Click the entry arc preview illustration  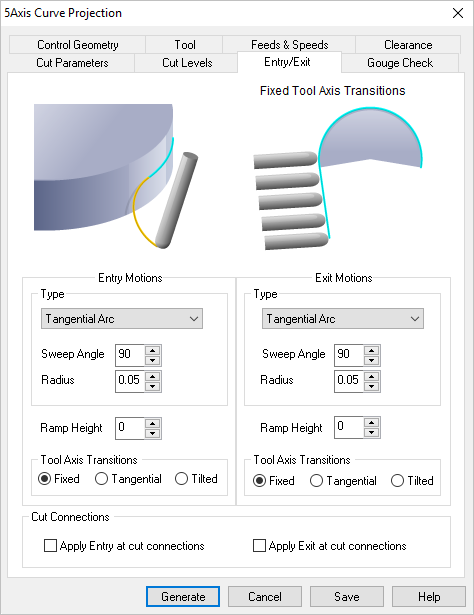116,176
